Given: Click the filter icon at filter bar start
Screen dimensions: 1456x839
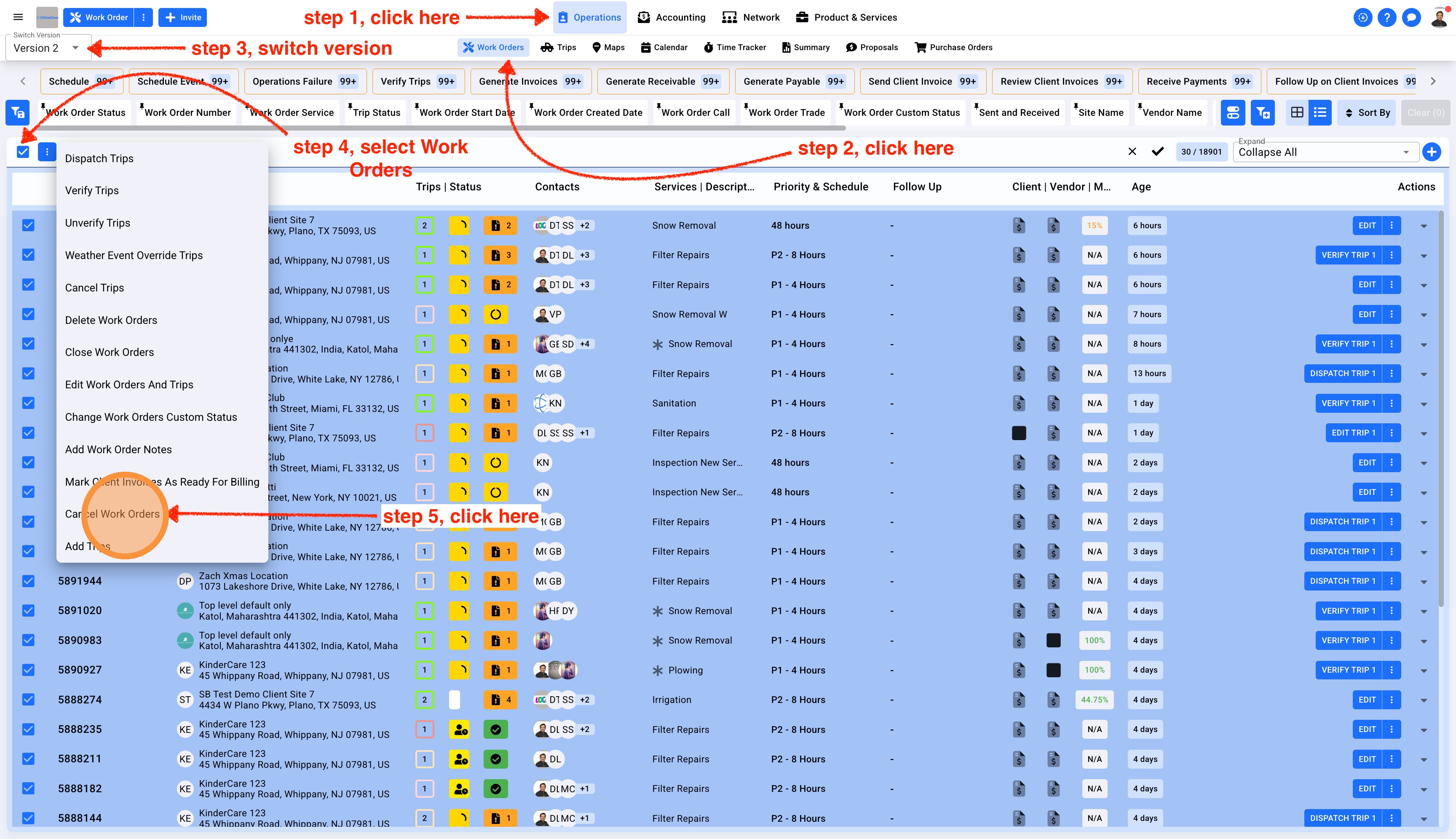Looking at the screenshot, I should [17, 112].
